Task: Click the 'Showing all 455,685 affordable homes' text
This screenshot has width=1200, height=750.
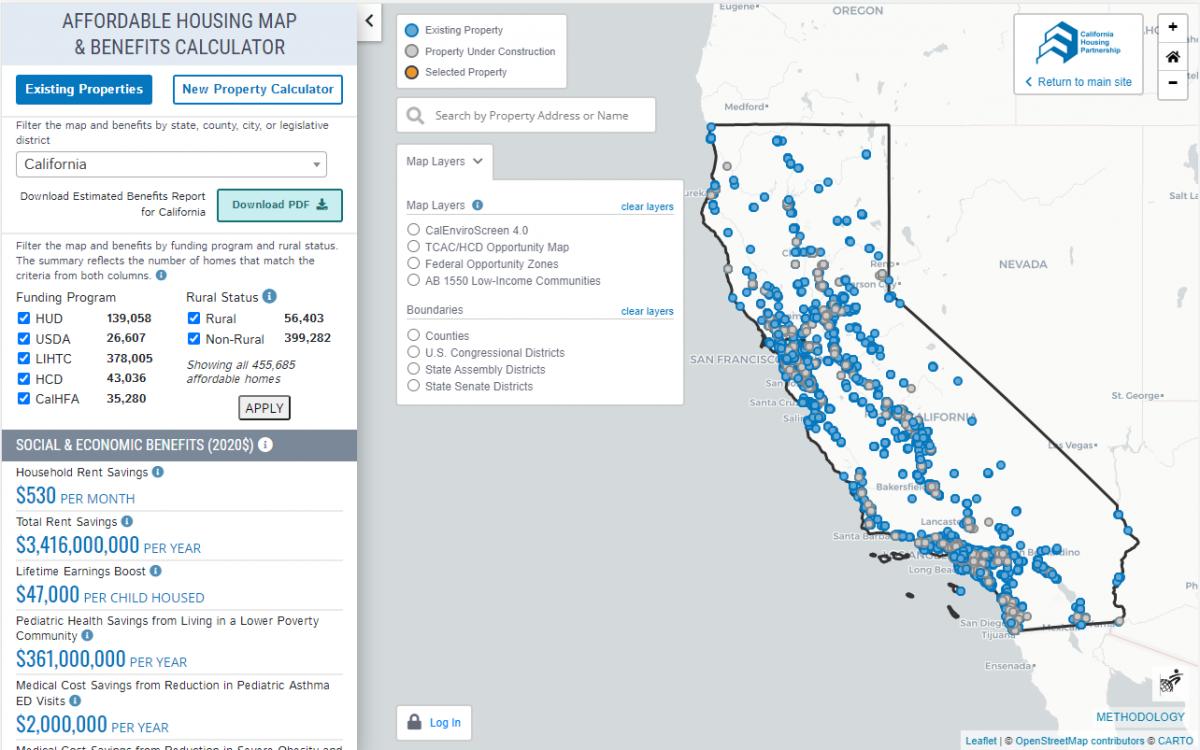Action: [x=241, y=372]
